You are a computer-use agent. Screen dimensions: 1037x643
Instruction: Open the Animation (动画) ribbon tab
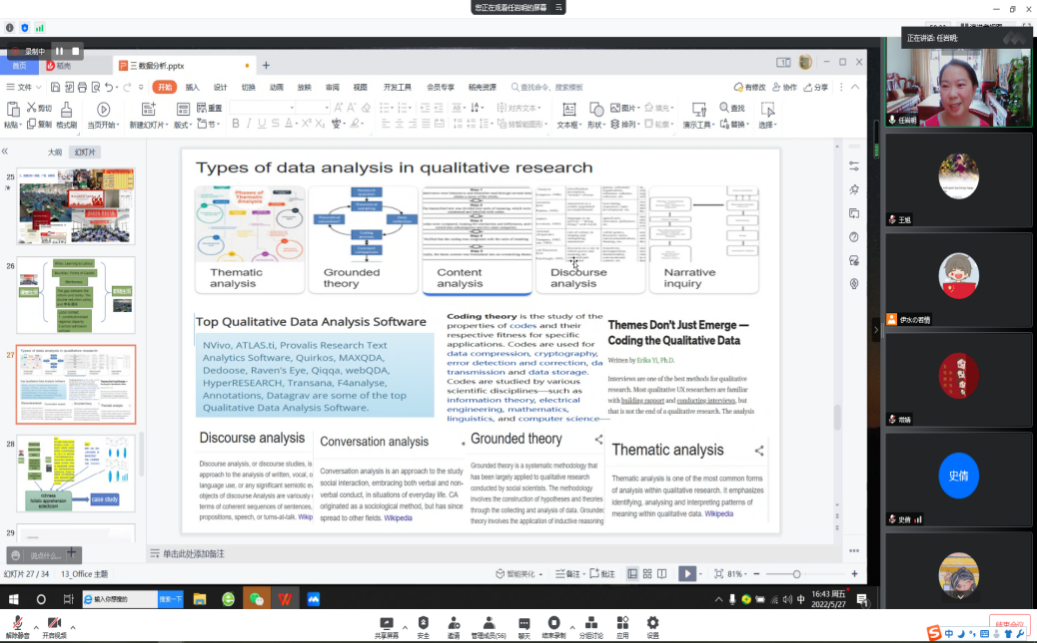276,87
